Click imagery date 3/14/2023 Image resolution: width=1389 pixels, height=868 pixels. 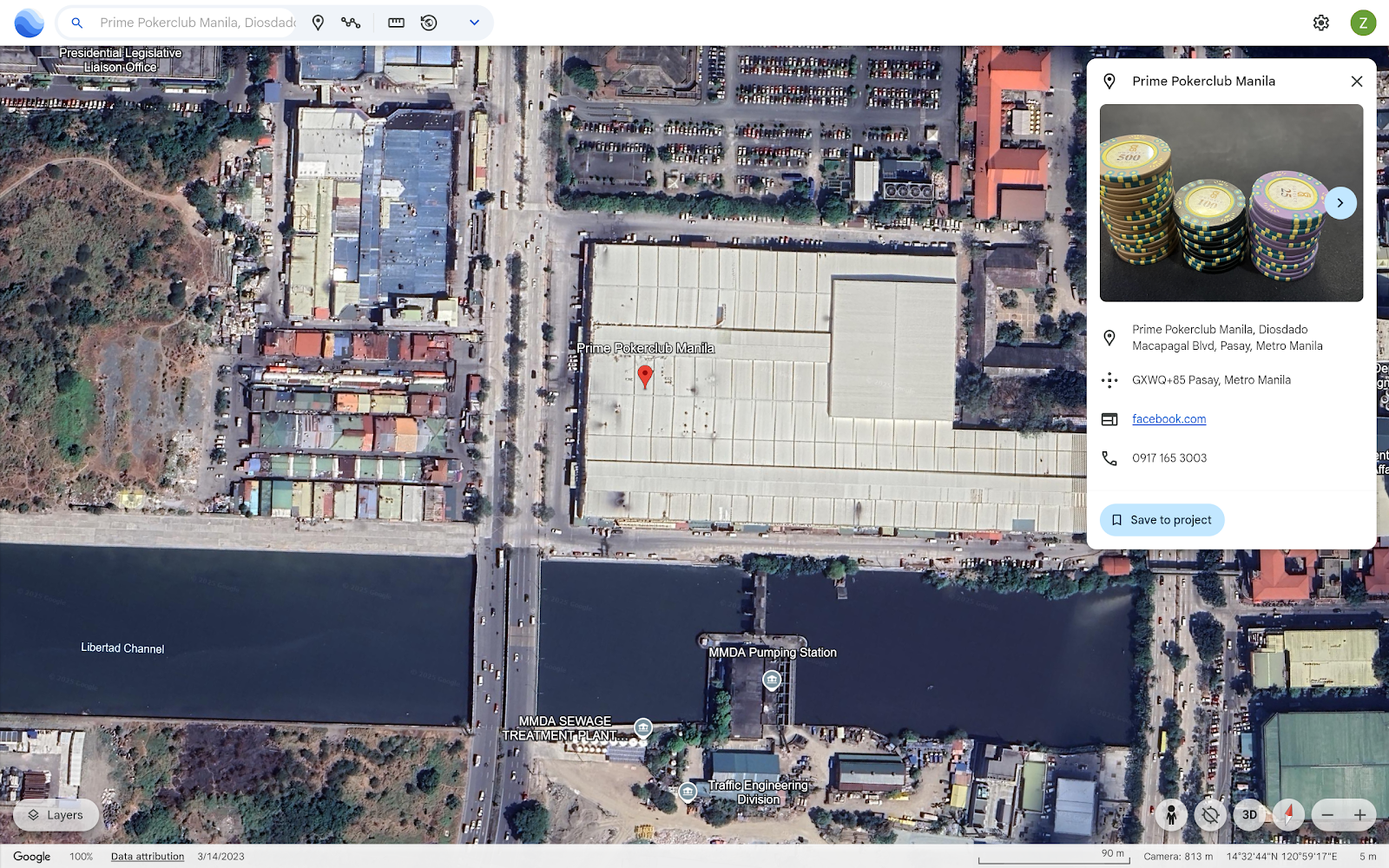click(221, 856)
